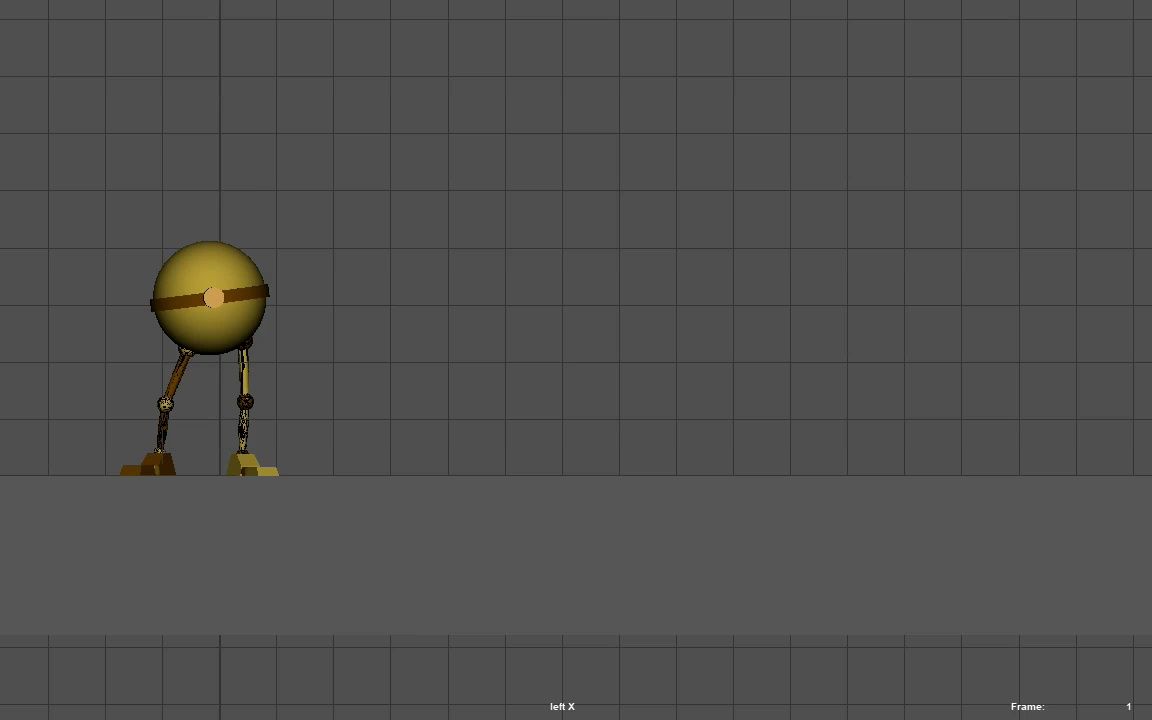This screenshot has width=1152, height=720.
Task: Click the right leg knee joint
Action: click(245, 402)
